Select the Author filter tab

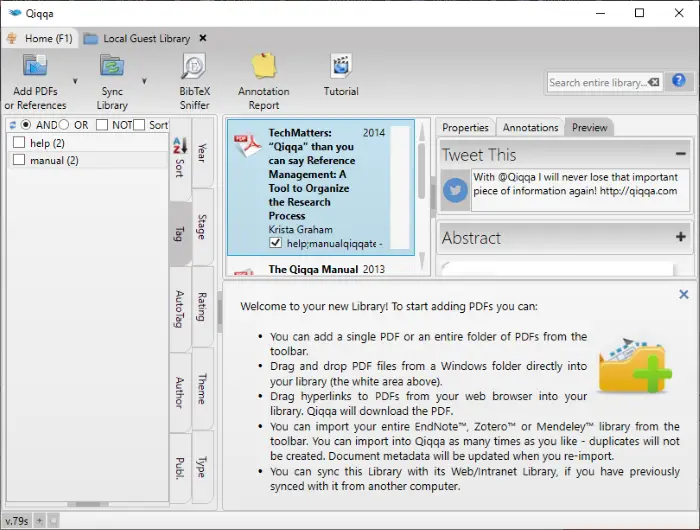click(x=180, y=392)
